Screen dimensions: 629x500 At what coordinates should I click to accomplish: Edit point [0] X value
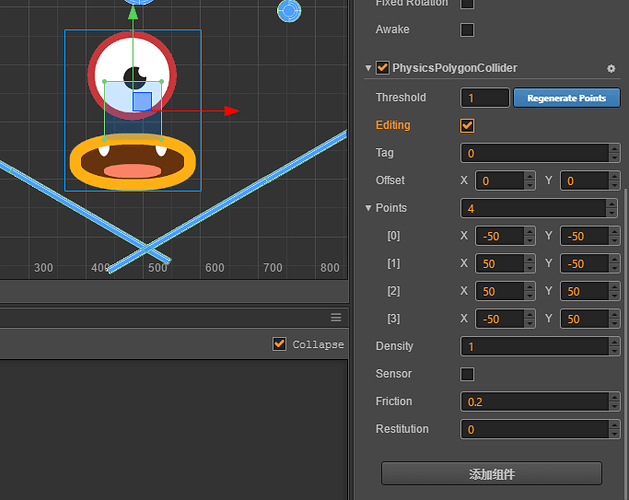pyautogui.click(x=500, y=236)
